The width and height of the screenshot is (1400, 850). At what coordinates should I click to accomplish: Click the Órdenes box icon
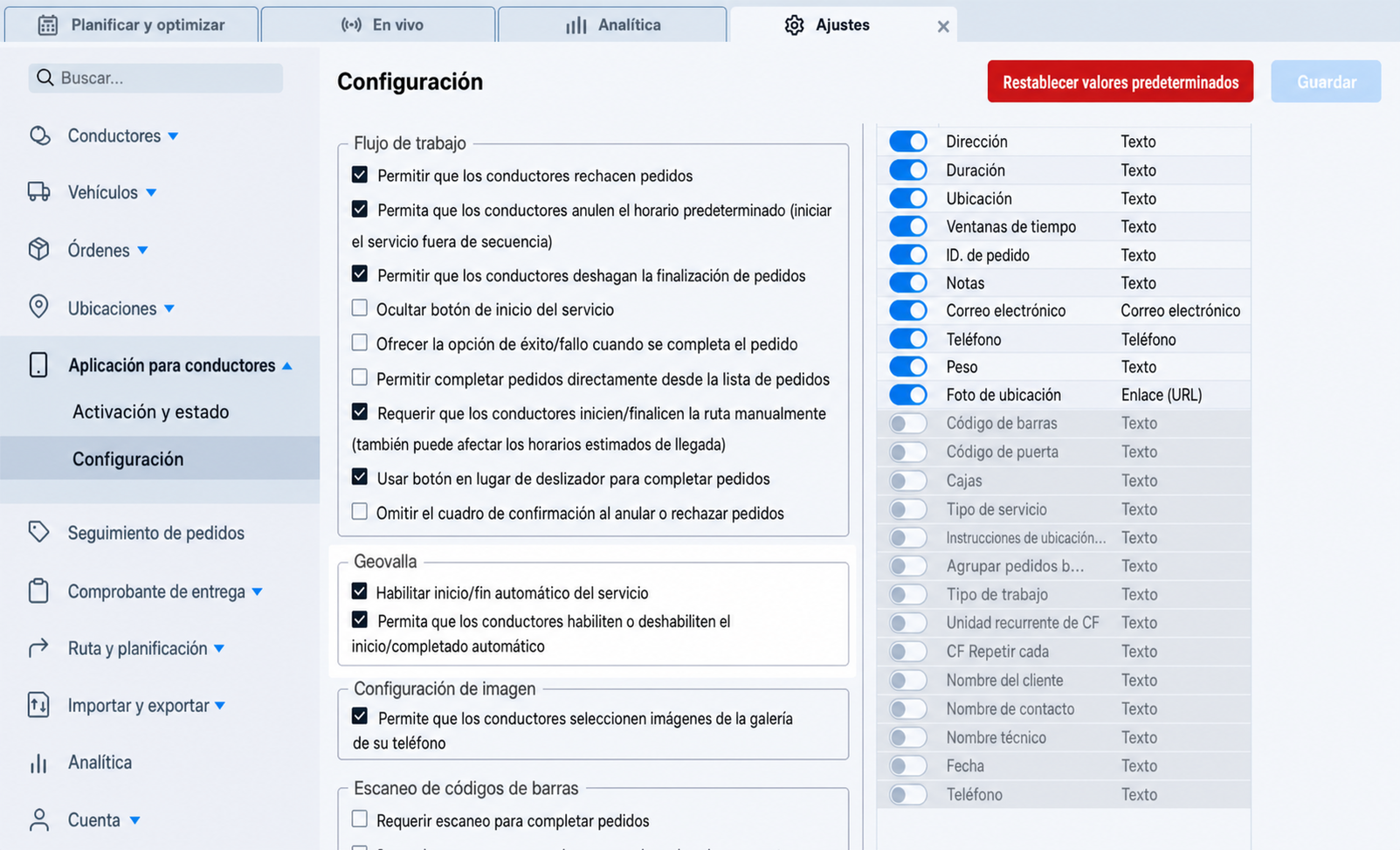tap(38, 250)
